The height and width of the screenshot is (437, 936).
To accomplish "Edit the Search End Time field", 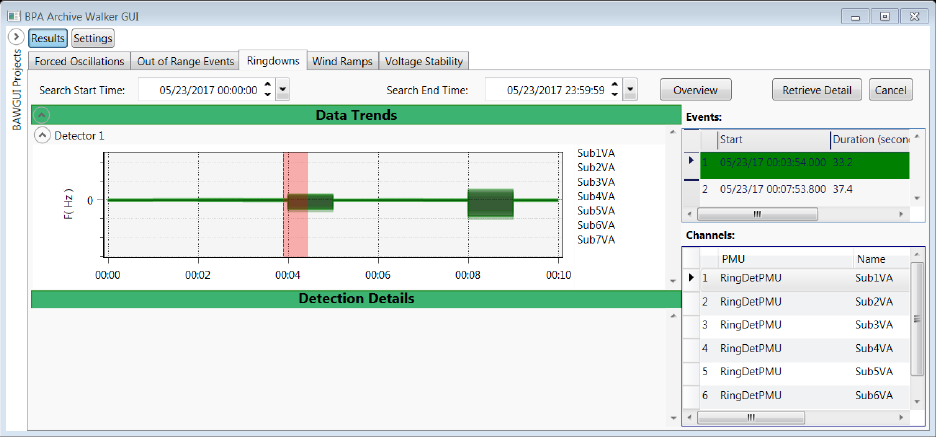I will (x=552, y=90).
